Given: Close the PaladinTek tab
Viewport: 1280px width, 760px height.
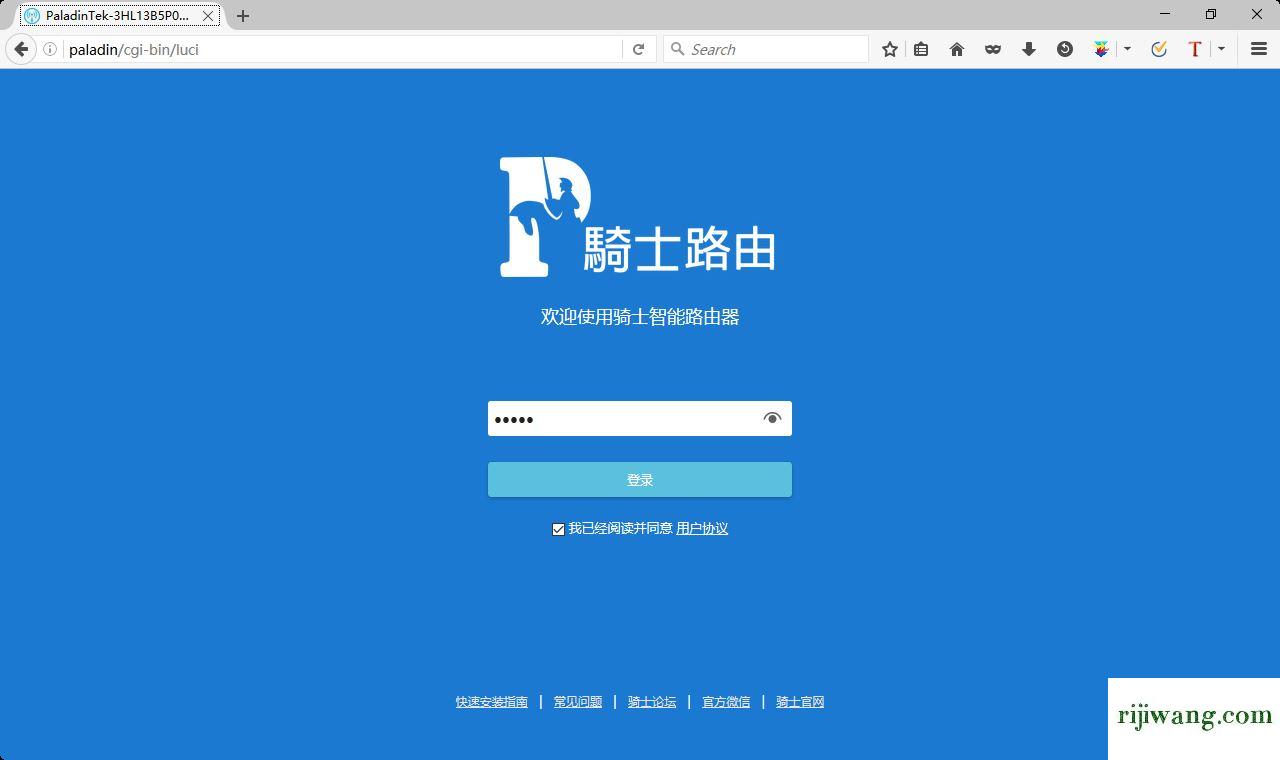Looking at the screenshot, I should coord(208,16).
